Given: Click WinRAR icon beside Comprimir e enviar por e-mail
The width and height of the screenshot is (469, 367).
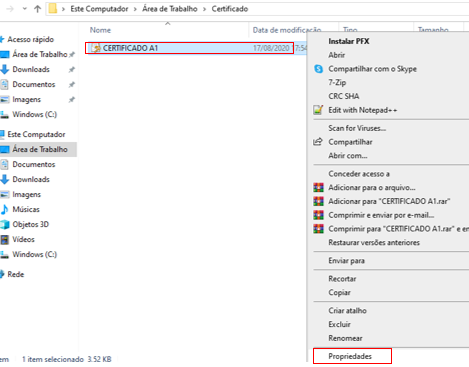Looking at the screenshot, I should coord(318,215).
